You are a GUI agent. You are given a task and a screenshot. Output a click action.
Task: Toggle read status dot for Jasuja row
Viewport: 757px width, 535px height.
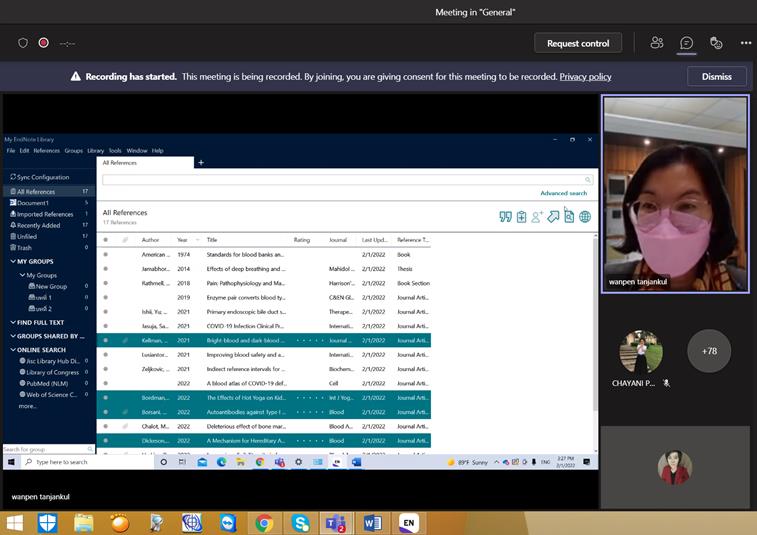[106, 326]
